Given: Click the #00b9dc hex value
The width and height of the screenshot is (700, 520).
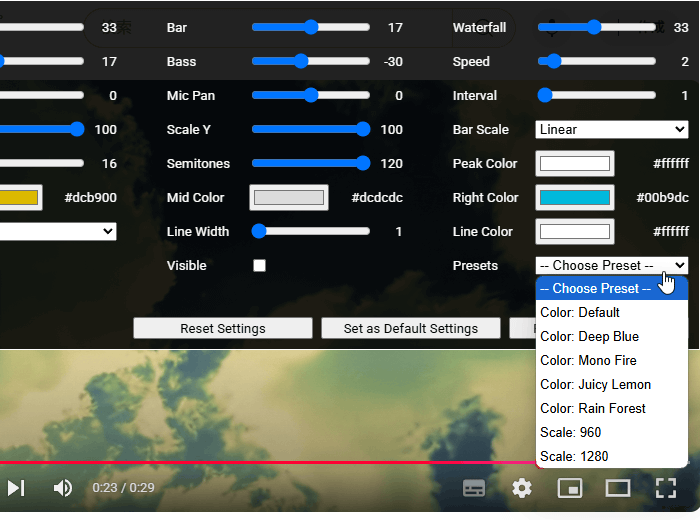Looking at the screenshot, I should click(x=662, y=197).
